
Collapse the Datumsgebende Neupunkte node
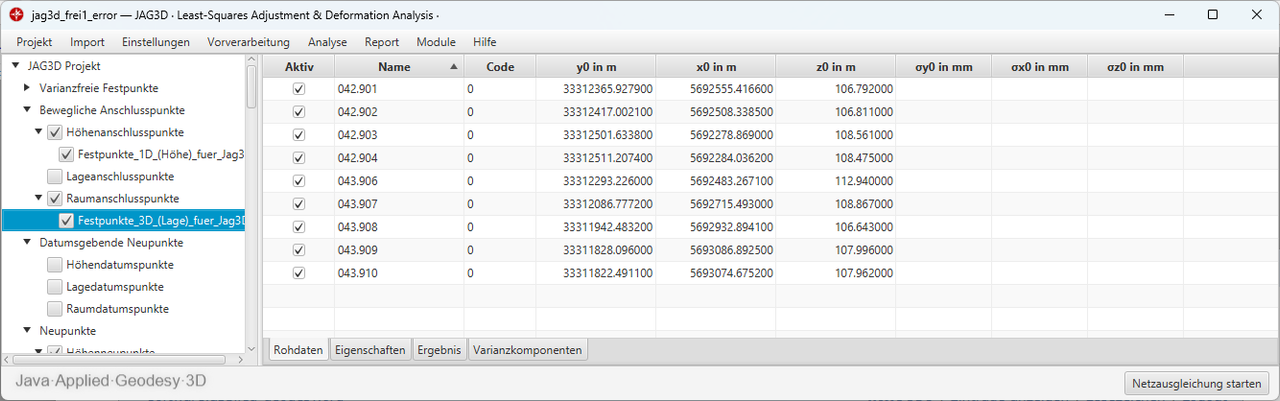(x=27, y=242)
